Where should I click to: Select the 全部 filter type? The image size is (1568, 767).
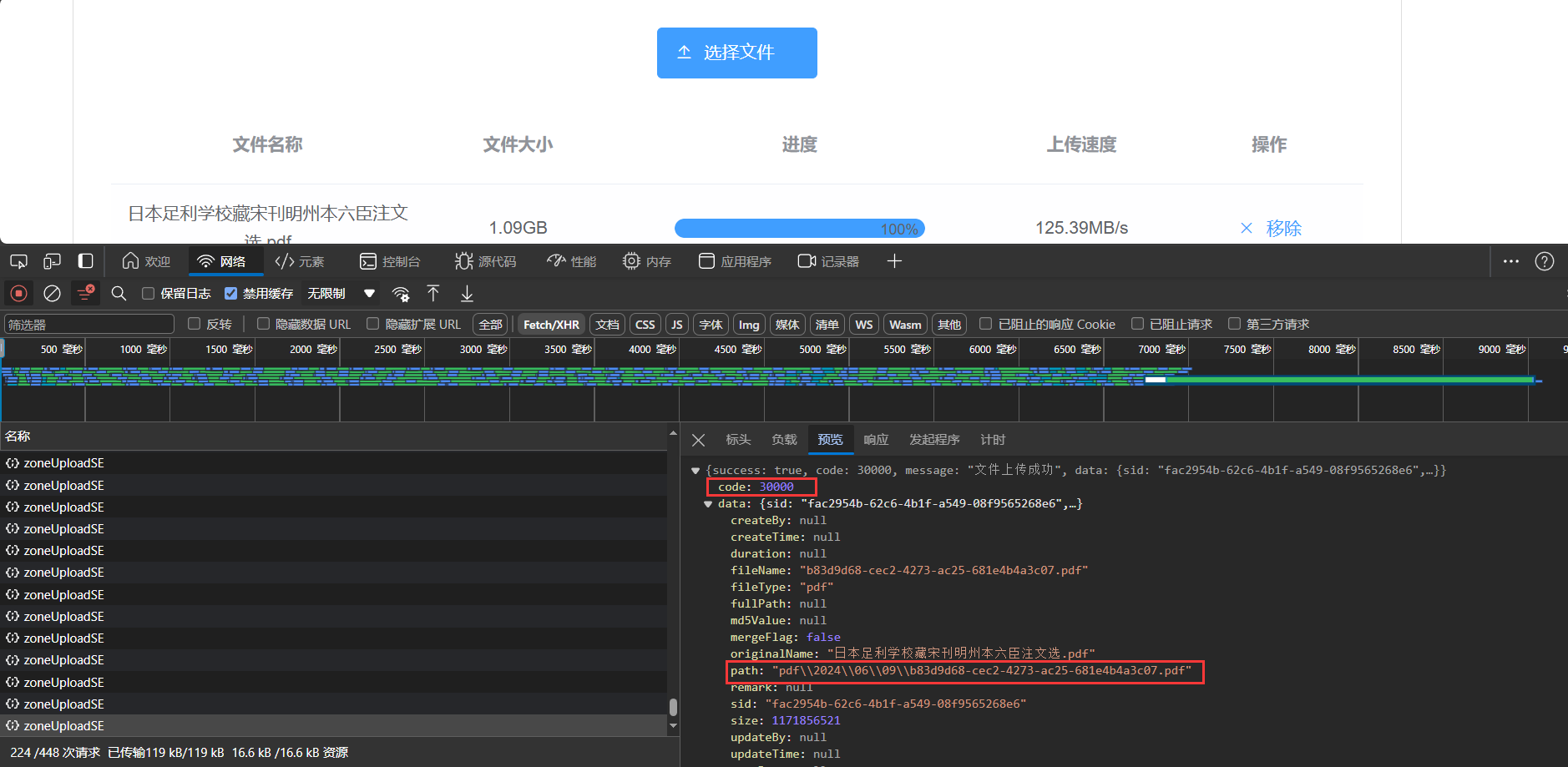coord(491,325)
